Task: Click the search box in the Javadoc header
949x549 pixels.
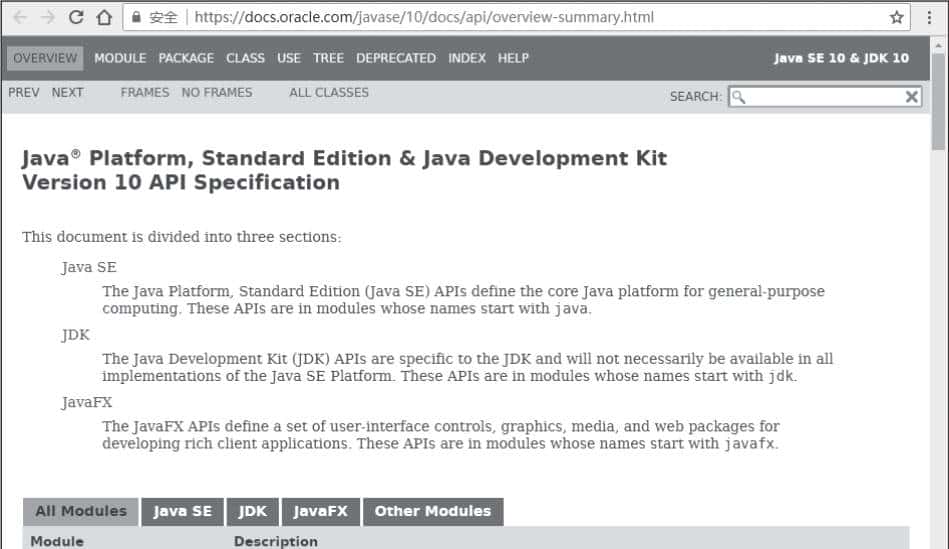Action: point(820,96)
